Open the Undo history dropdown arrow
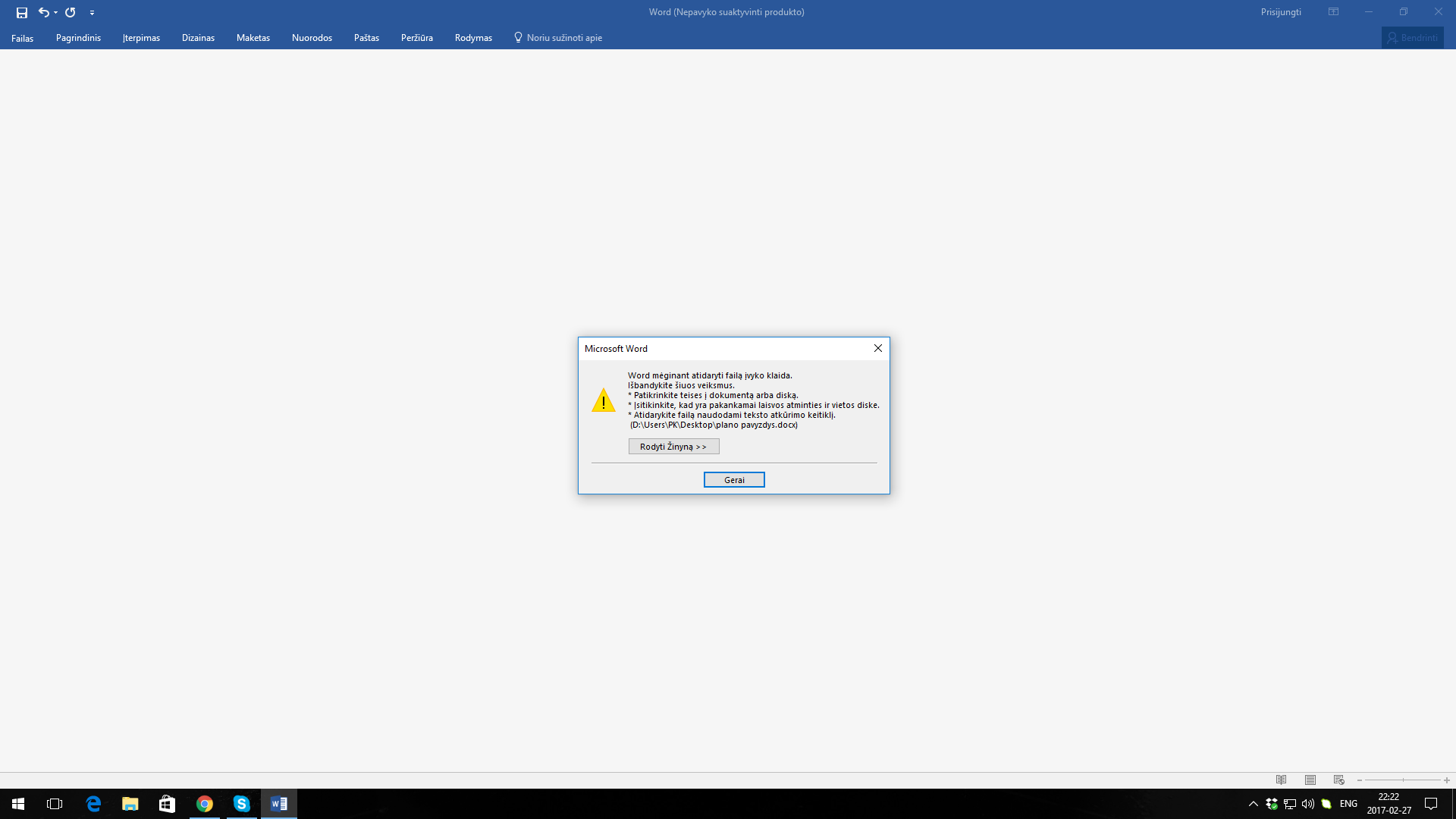Viewport: 1456px width, 819px height. (x=56, y=12)
